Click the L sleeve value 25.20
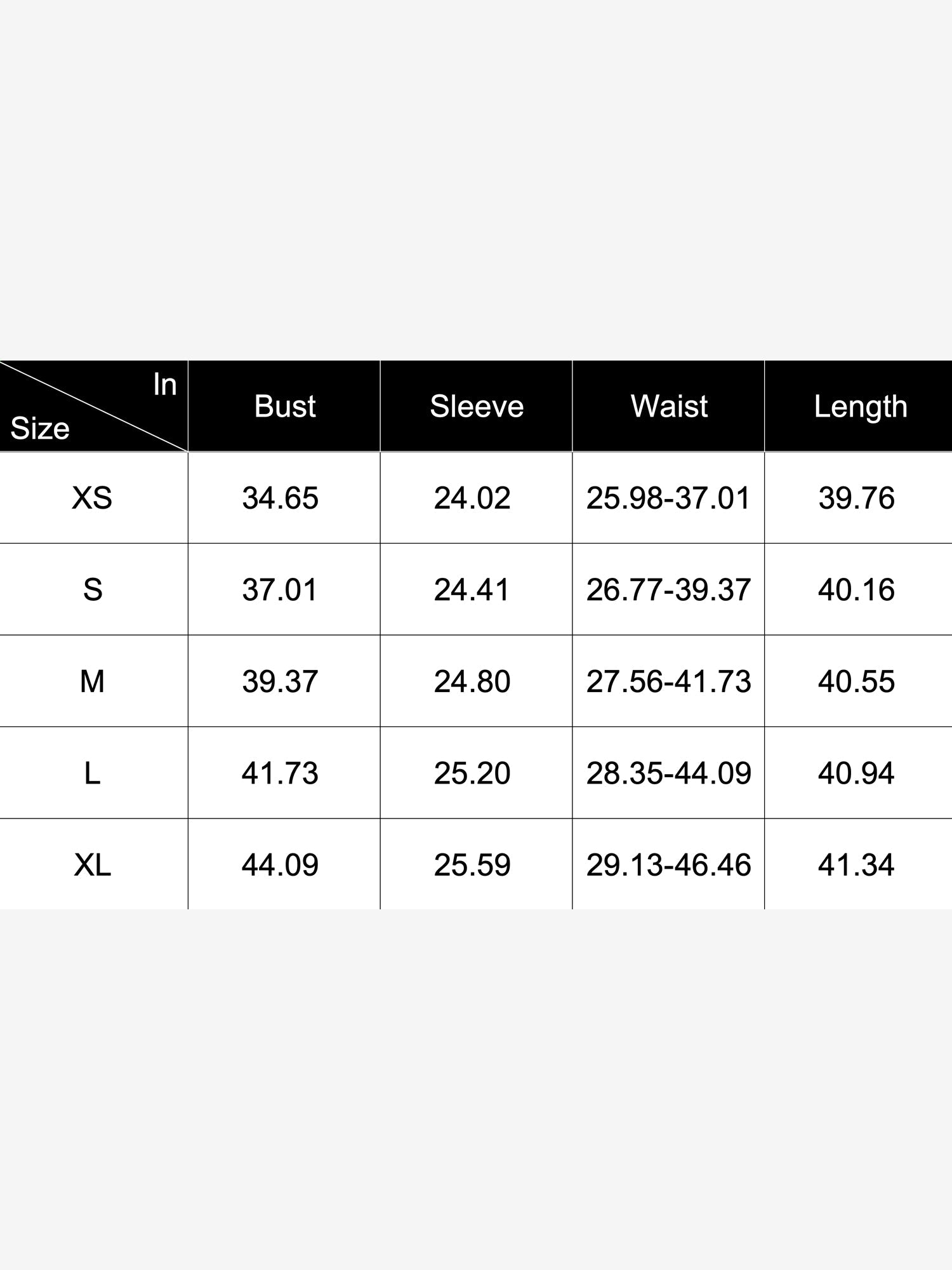Screen dimensions: 952x1270 pos(472,773)
